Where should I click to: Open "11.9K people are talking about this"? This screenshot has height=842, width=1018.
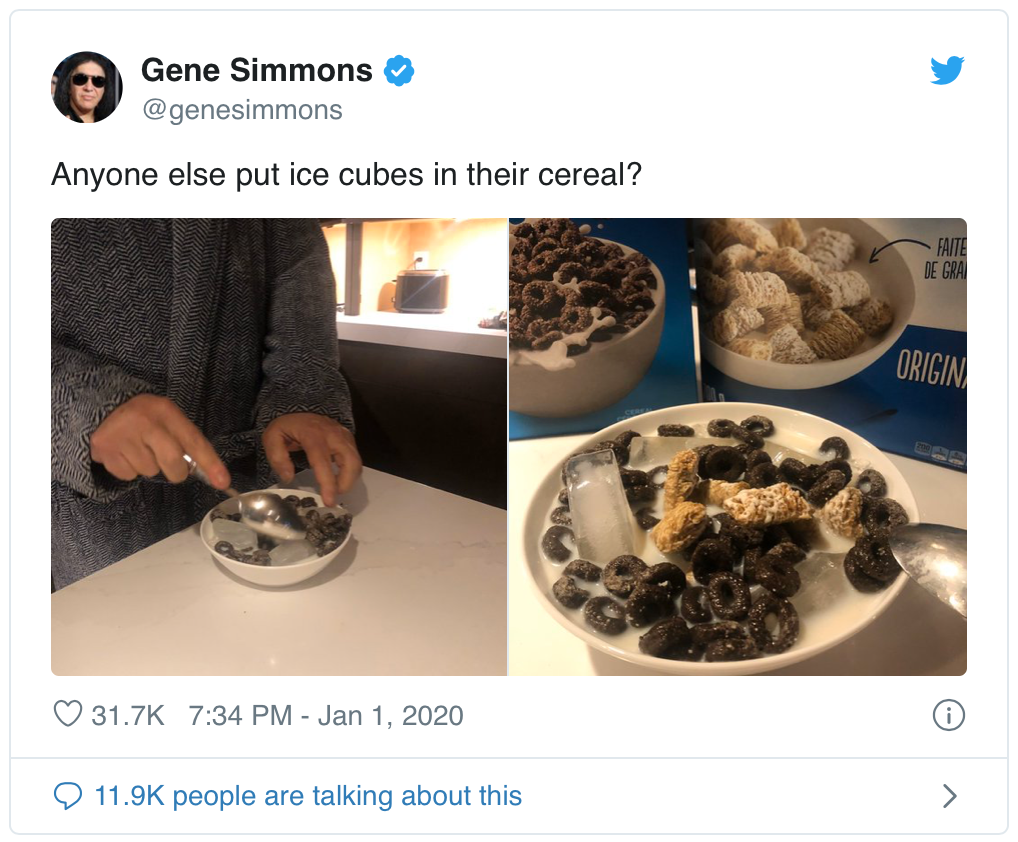tap(308, 796)
